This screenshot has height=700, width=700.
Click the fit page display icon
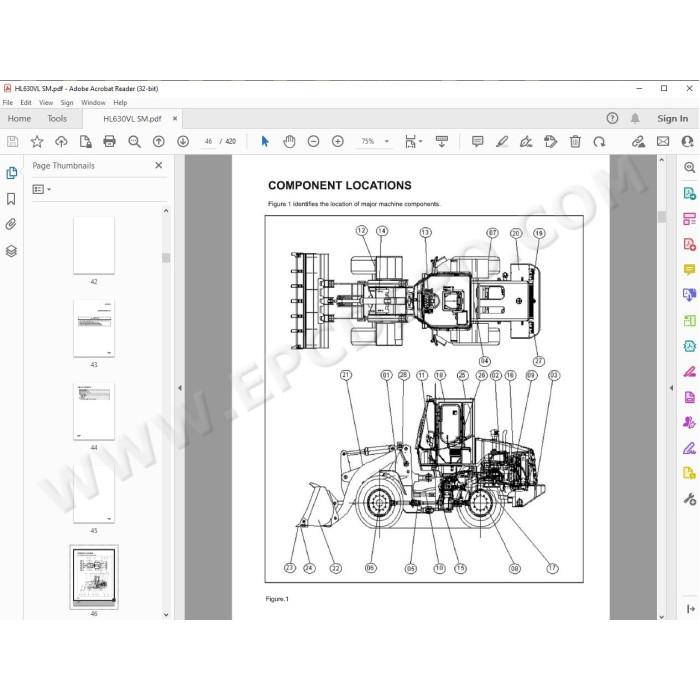point(410,142)
